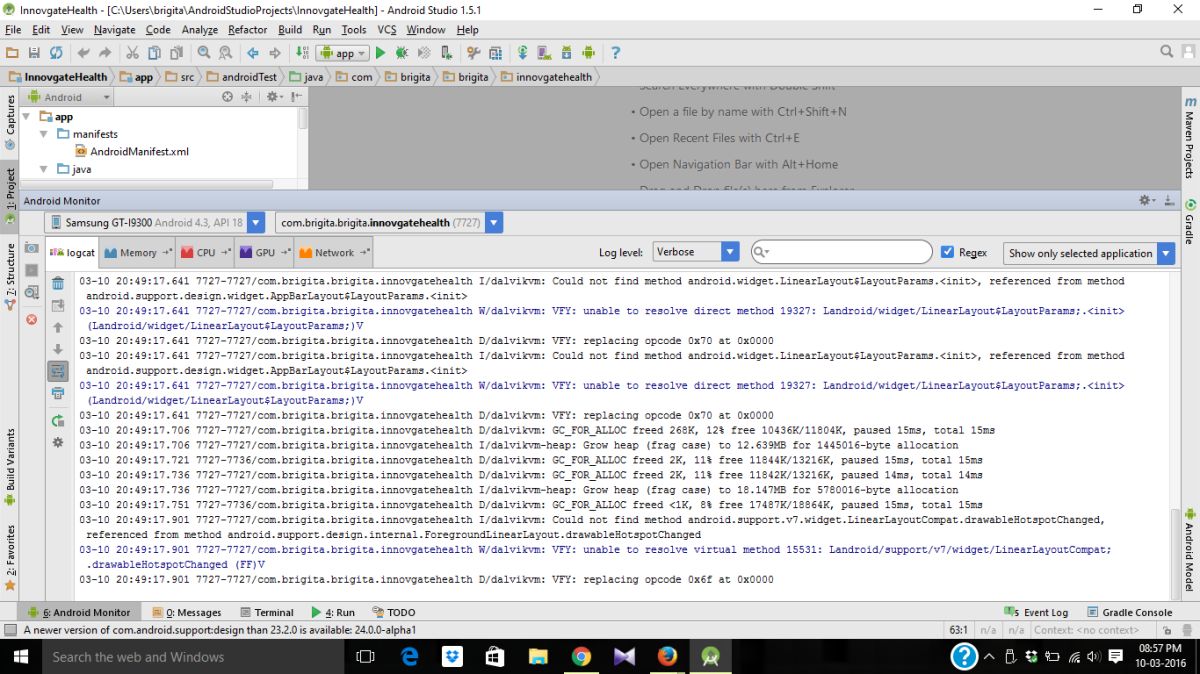Toggle the Gradle side tool window

(1190, 222)
